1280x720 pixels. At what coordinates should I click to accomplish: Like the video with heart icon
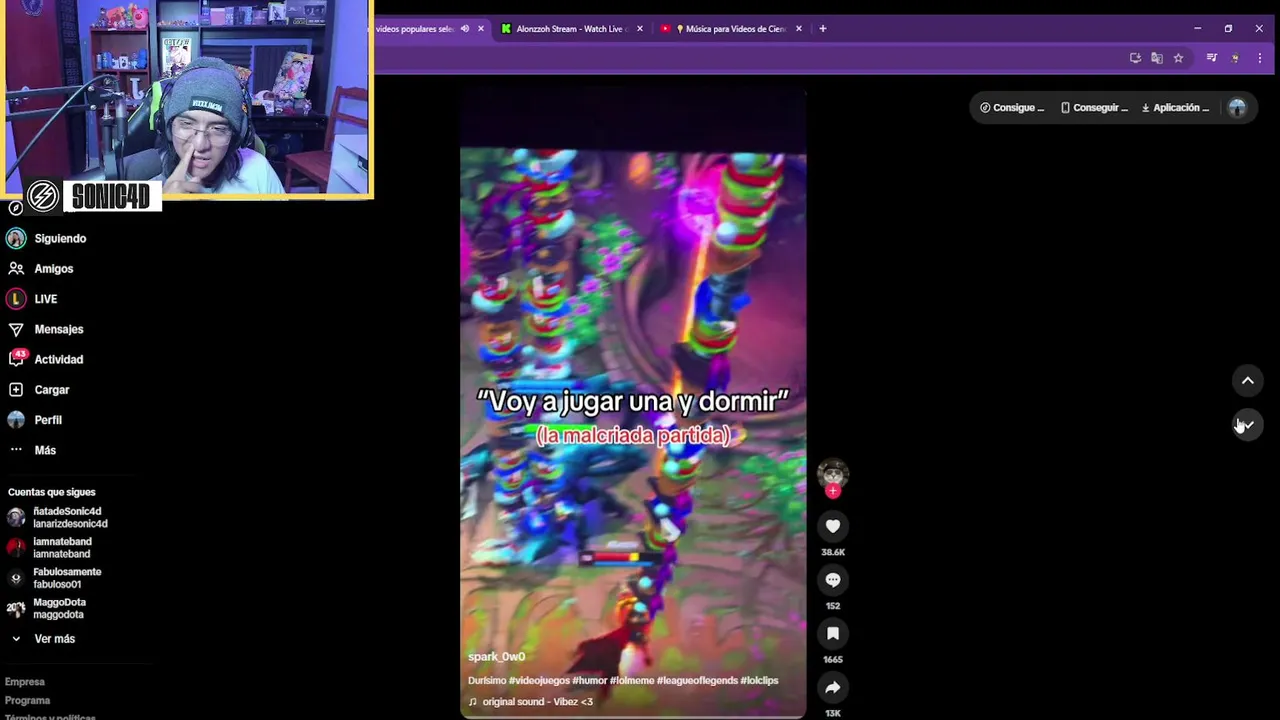[x=833, y=526]
